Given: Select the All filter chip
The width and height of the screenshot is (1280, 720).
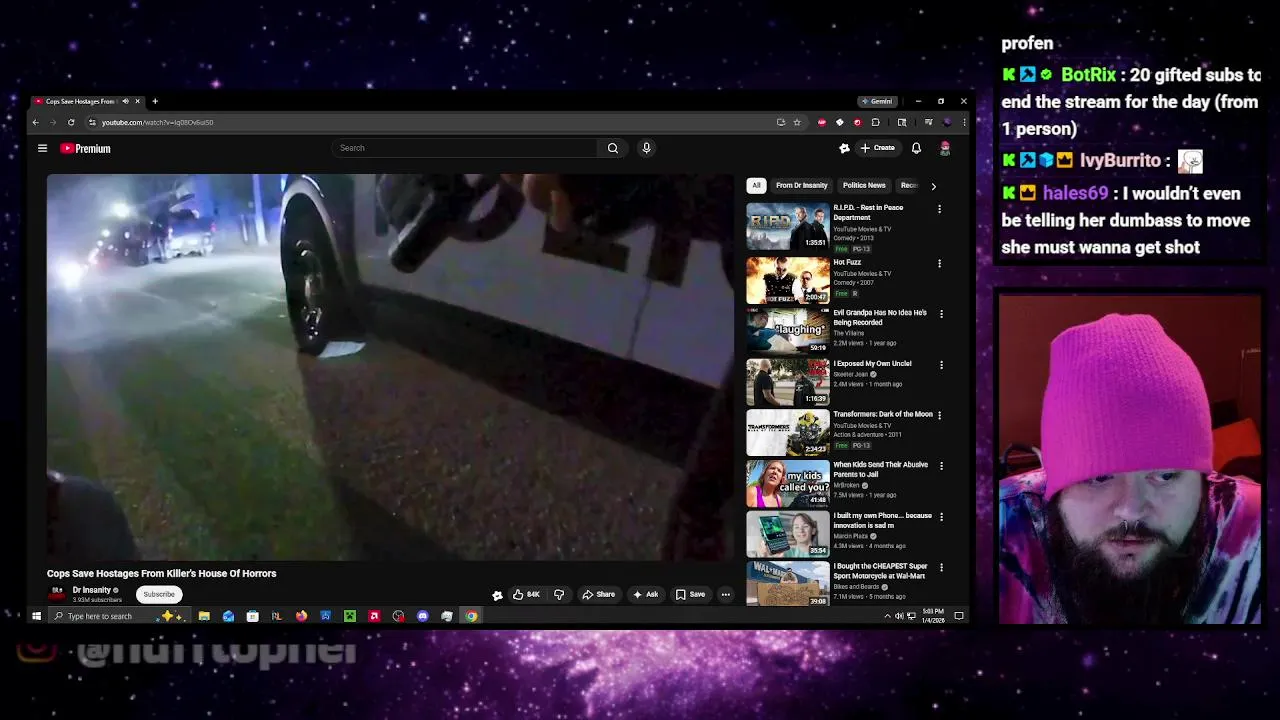Looking at the screenshot, I should (x=756, y=185).
